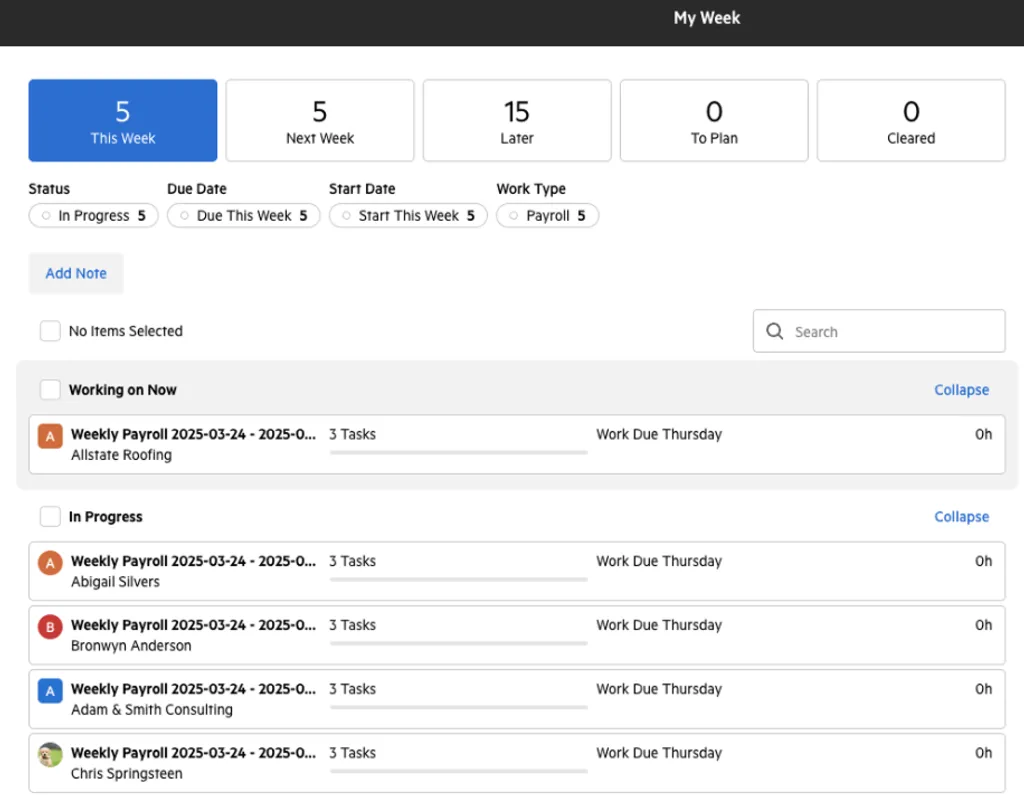Click the Bronwyn Anderson task progress bar
The height and width of the screenshot is (795, 1024).
point(458,643)
